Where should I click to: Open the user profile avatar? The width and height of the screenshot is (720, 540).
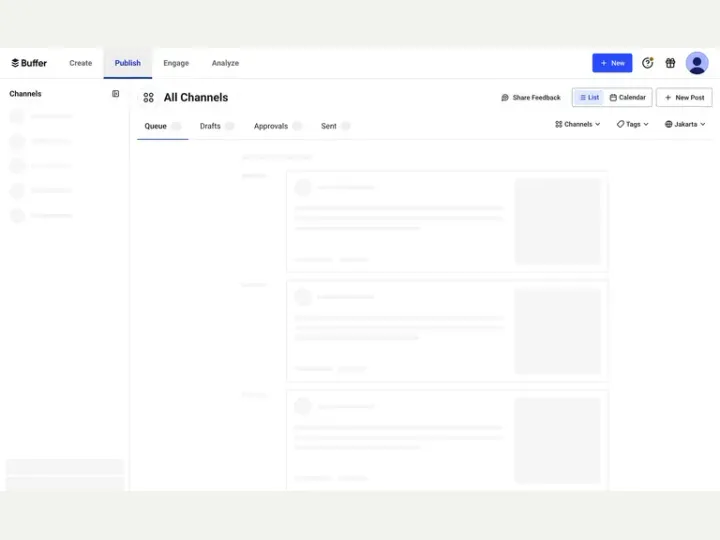[697, 63]
